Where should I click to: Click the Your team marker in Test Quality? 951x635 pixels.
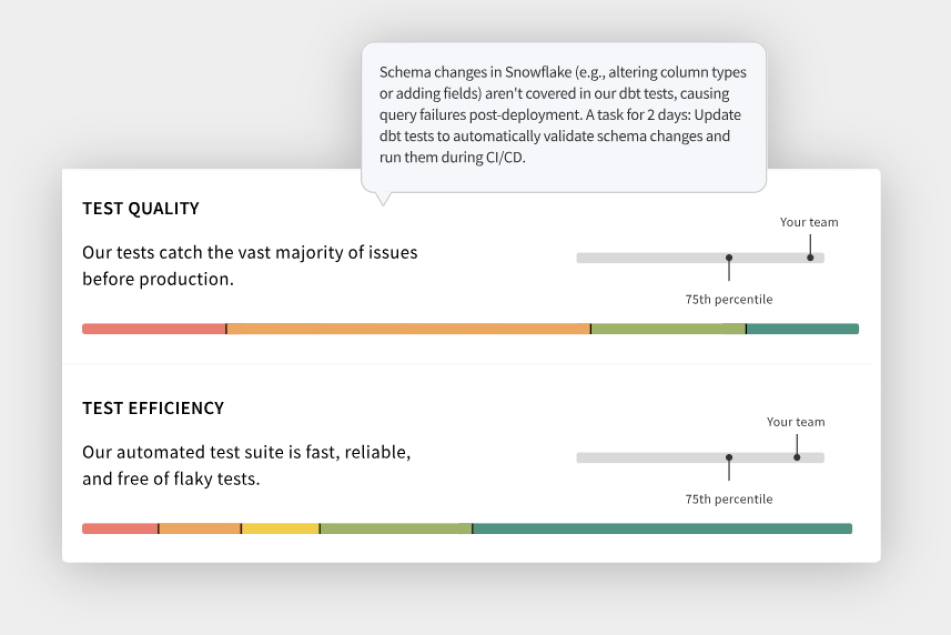pyautogui.click(x=810, y=258)
